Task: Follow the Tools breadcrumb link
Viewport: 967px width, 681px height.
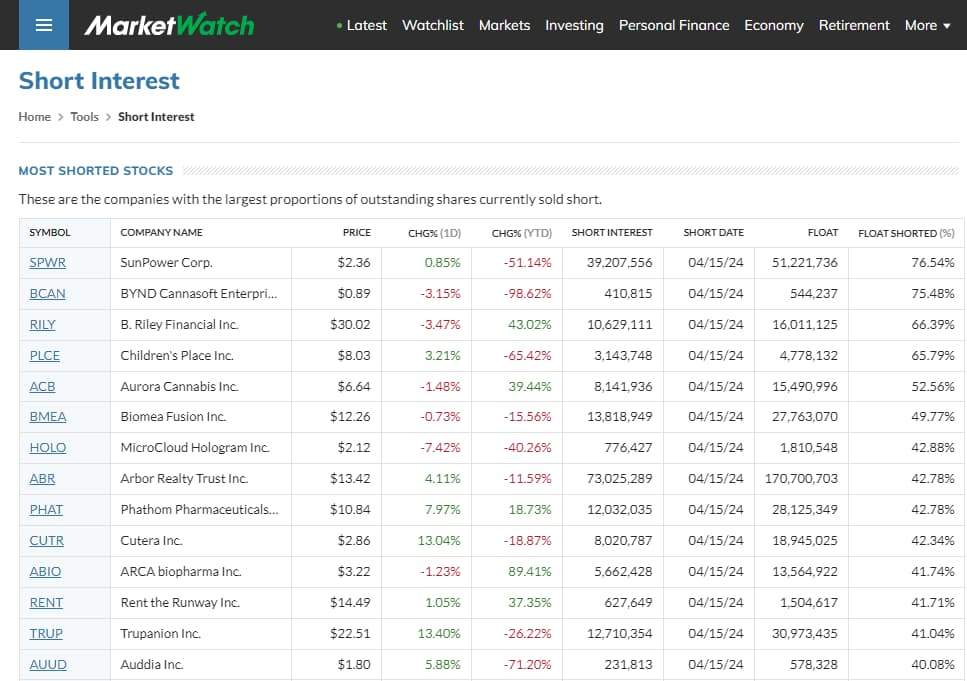Action: coord(84,117)
